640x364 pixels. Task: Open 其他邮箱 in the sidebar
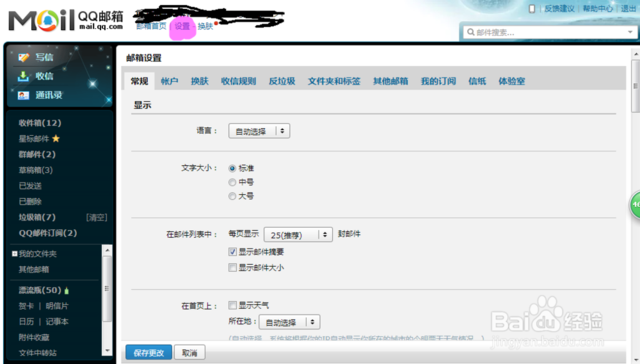click(34, 269)
